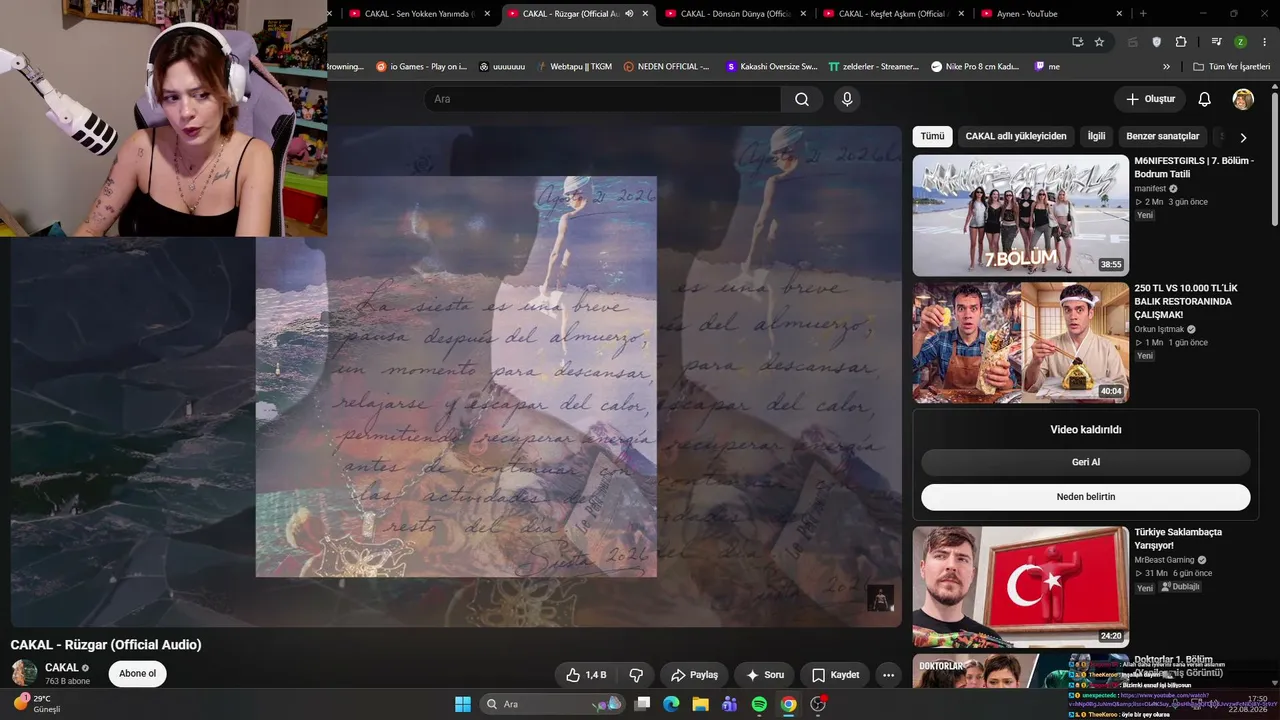Close the CAKAL - Rüzgar tab

click(x=645, y=14)
